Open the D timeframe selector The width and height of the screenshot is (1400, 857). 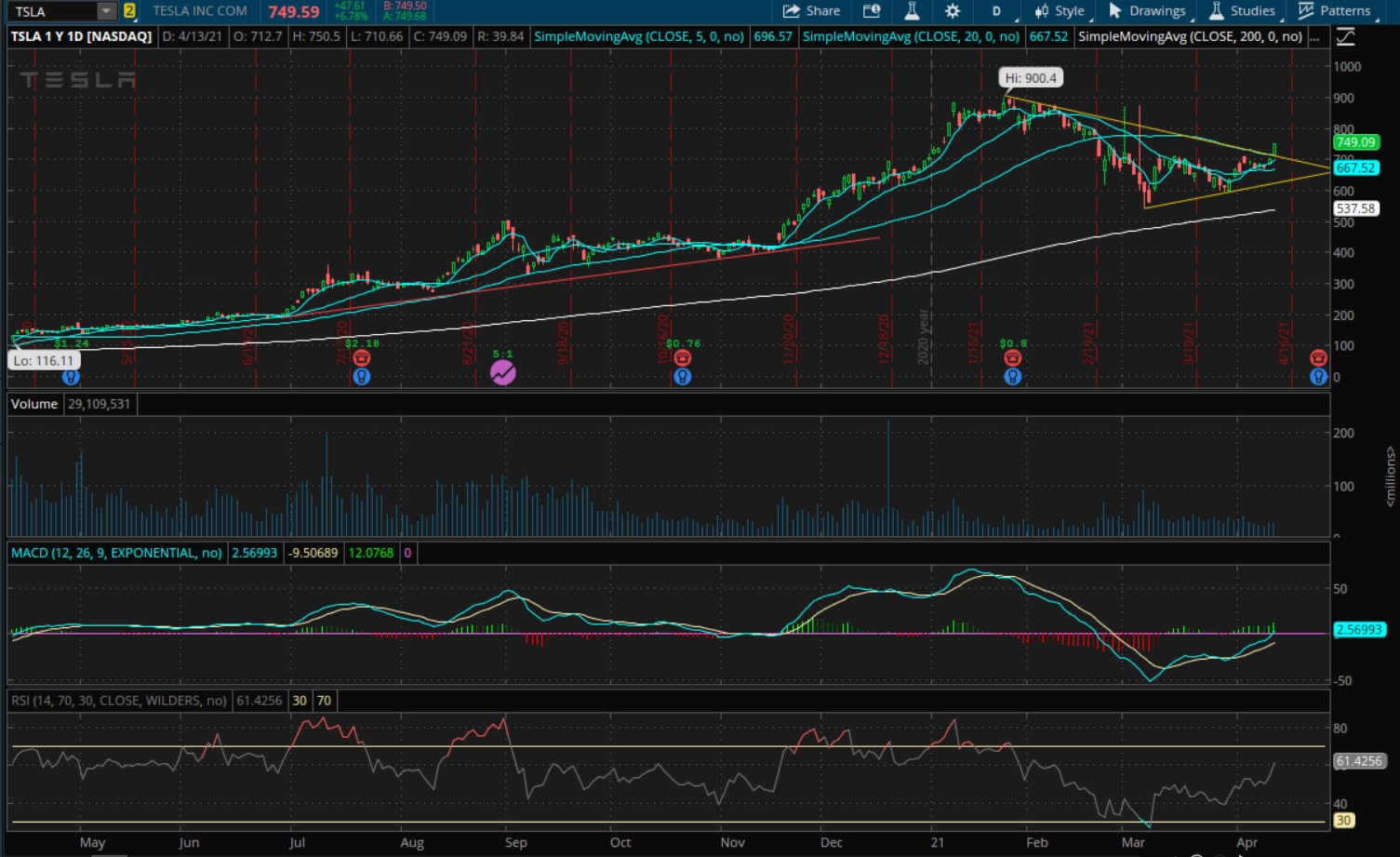tap(996, 11)
